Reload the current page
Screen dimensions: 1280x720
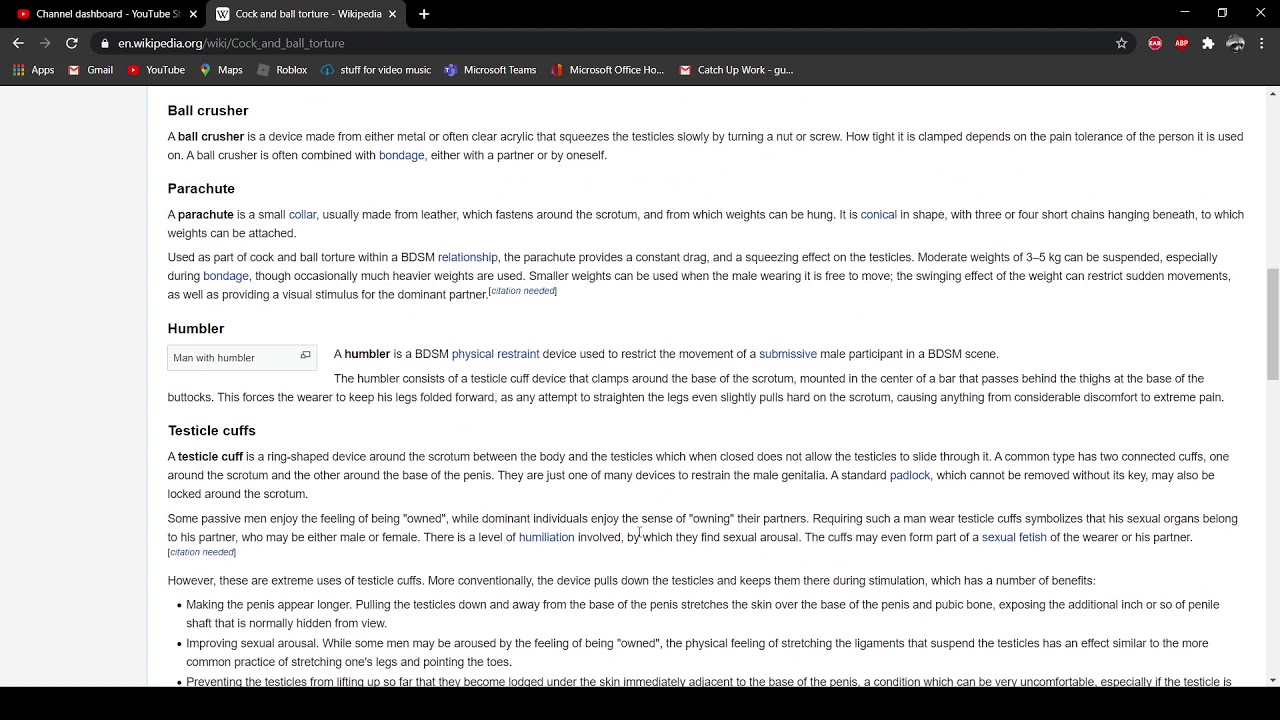click(72, 43)
